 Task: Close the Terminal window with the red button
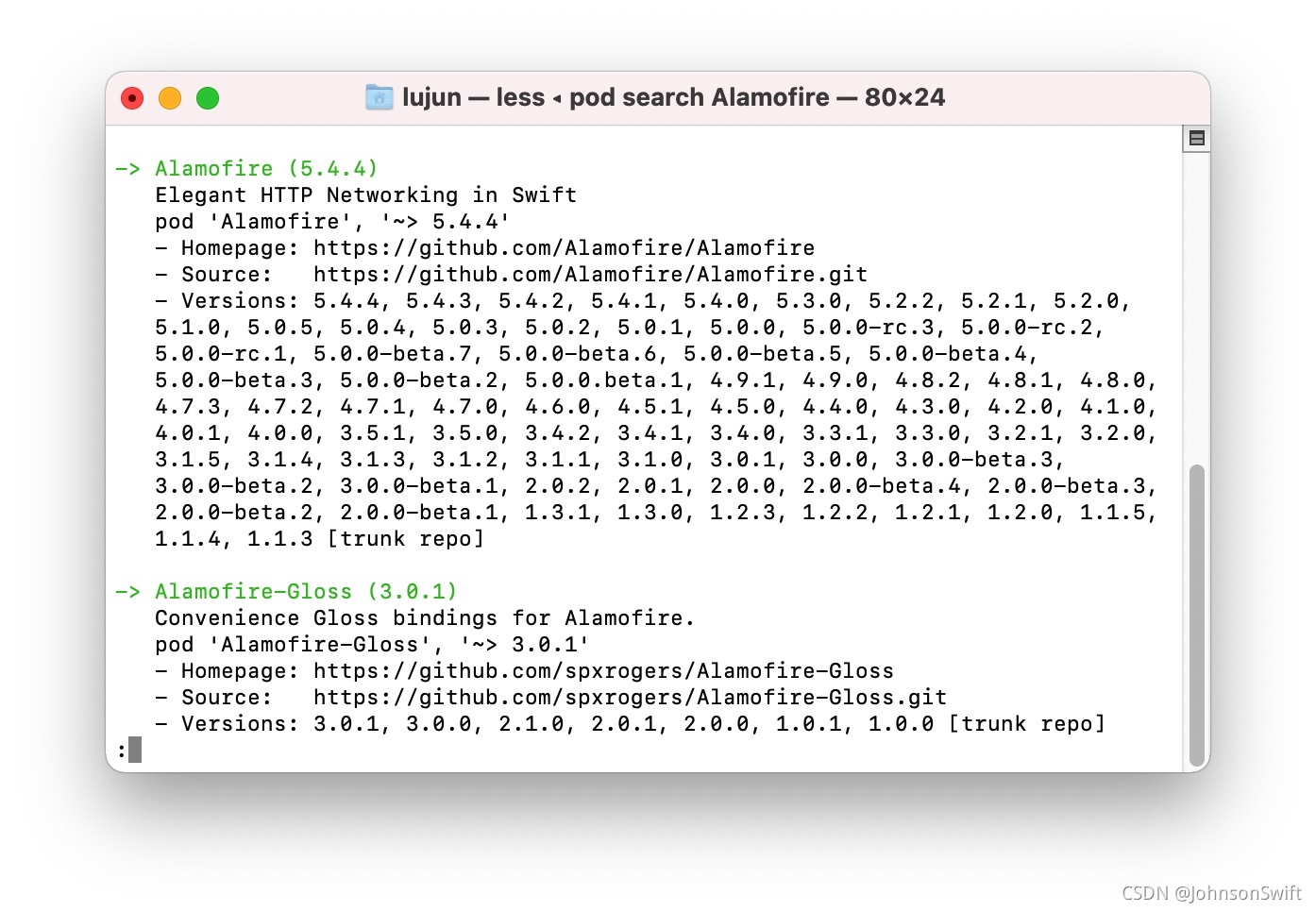point(132,98)
